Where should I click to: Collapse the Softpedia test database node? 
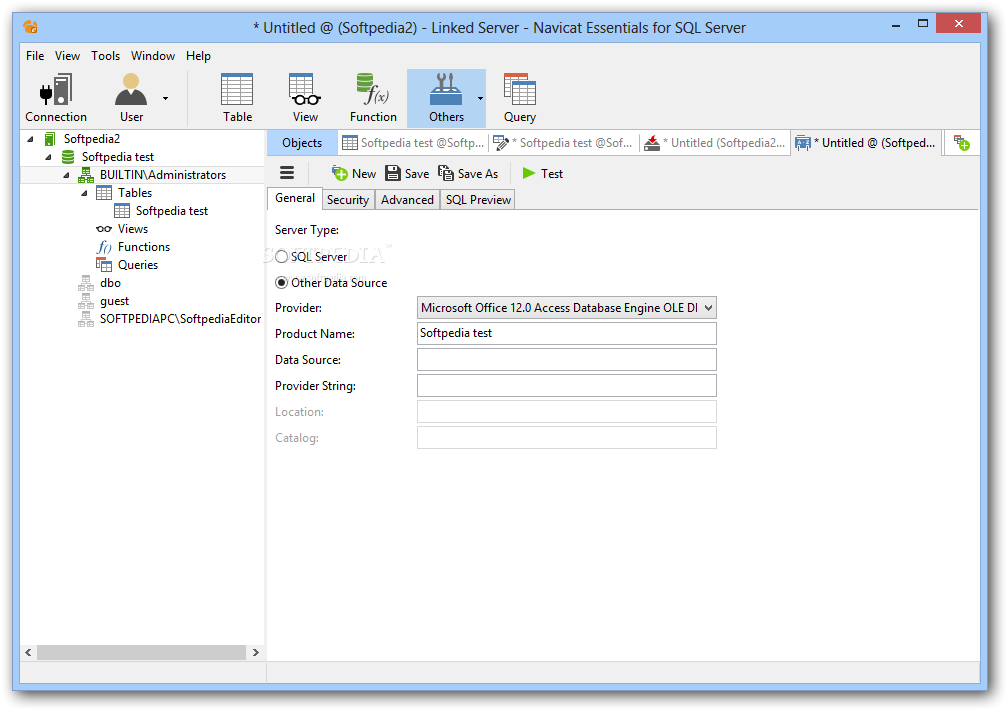coord(48,157)
